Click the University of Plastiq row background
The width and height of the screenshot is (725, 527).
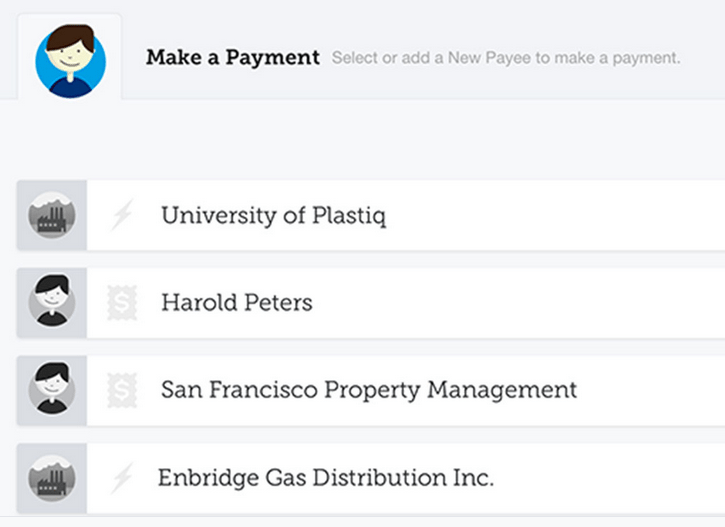pyautogui.click(x=555, y=215)
